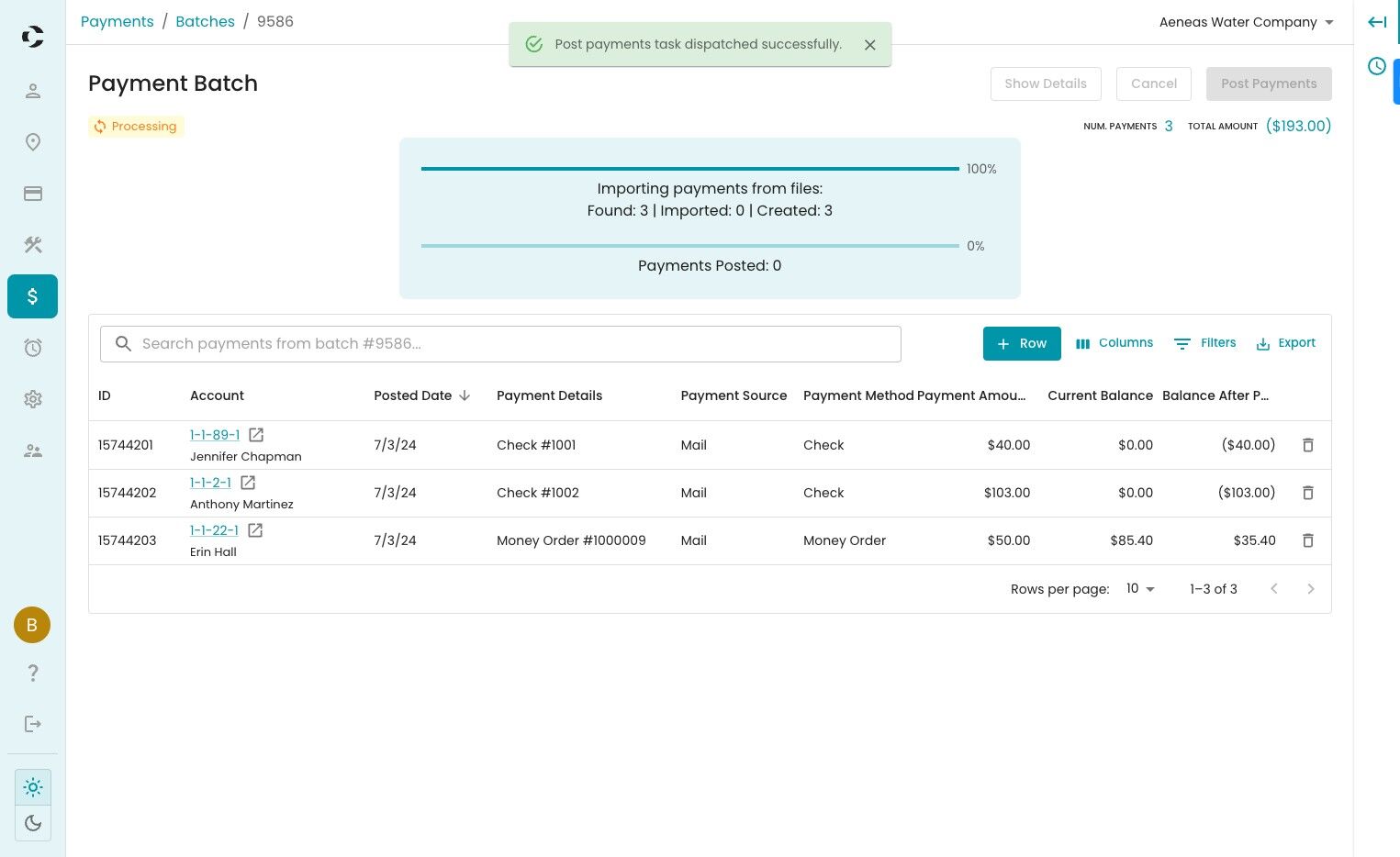Open the locations pin icon in sidebar

pyautogui.click(x=33, y=142)
